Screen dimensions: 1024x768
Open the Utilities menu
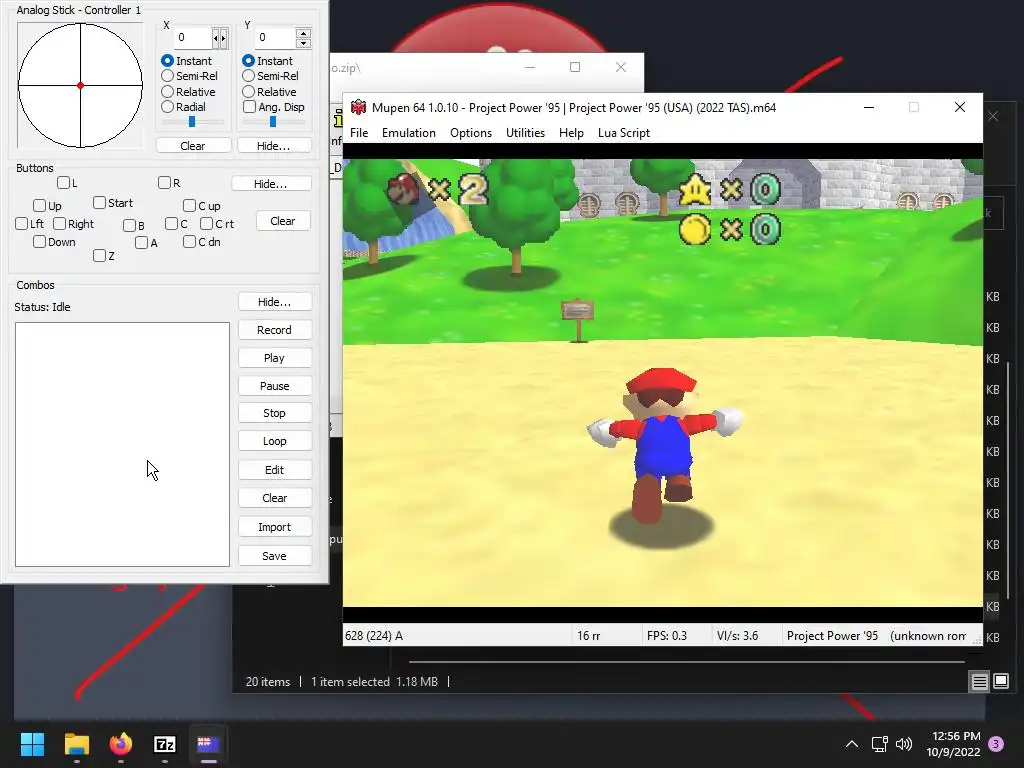click(525, 133)
